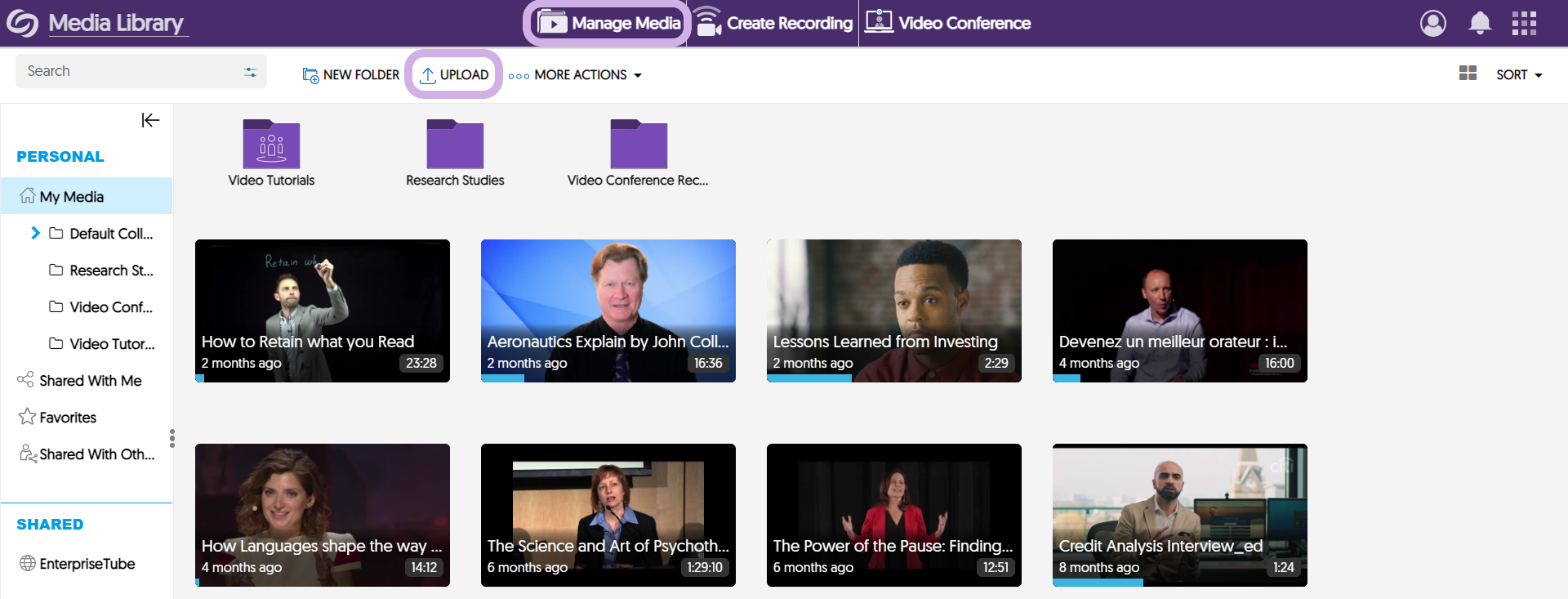
Task: Open Devenez un meilleur orateur video
Action: pyautogui.click(x=1180, y=311)
